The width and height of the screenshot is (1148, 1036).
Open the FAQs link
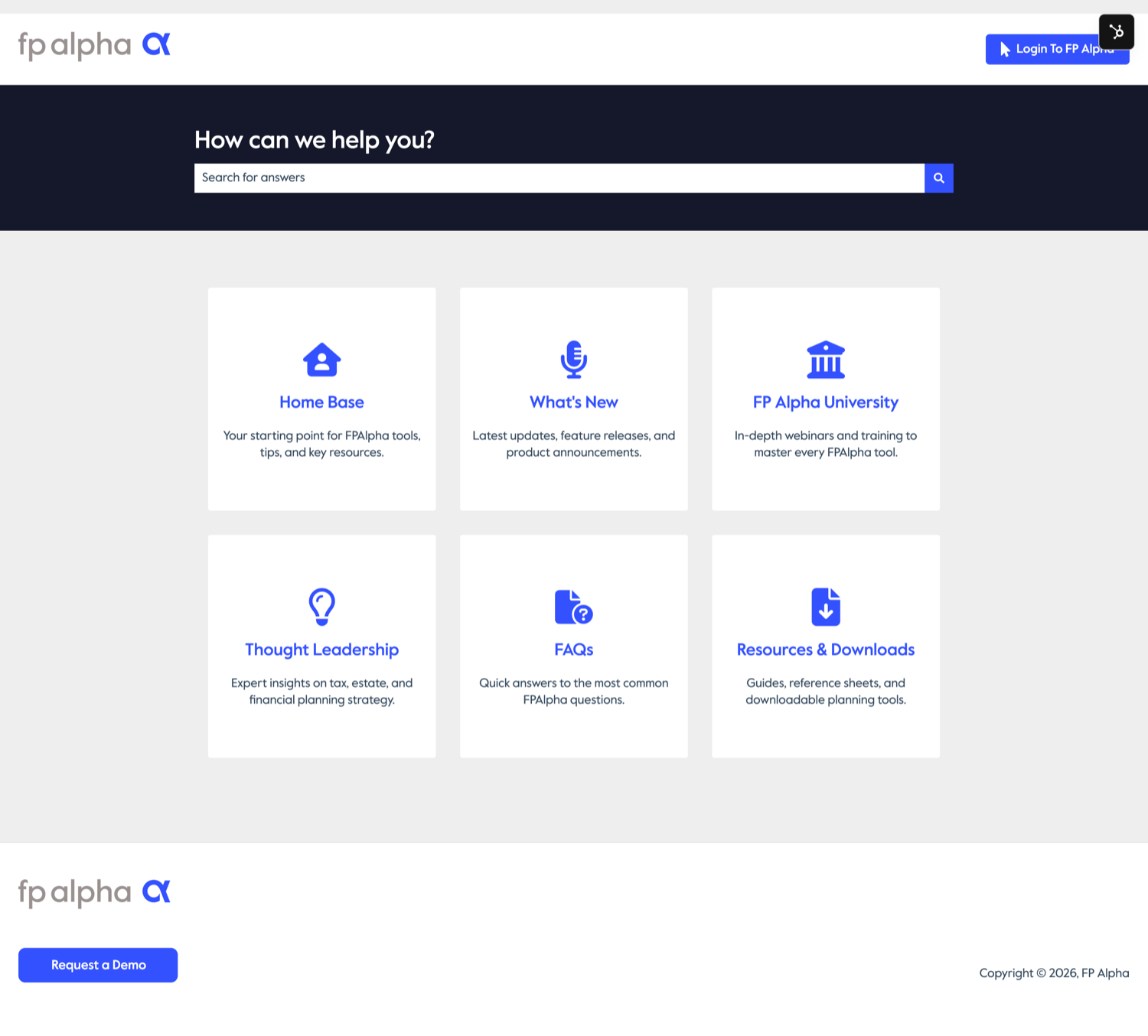(x=574, y=650)
